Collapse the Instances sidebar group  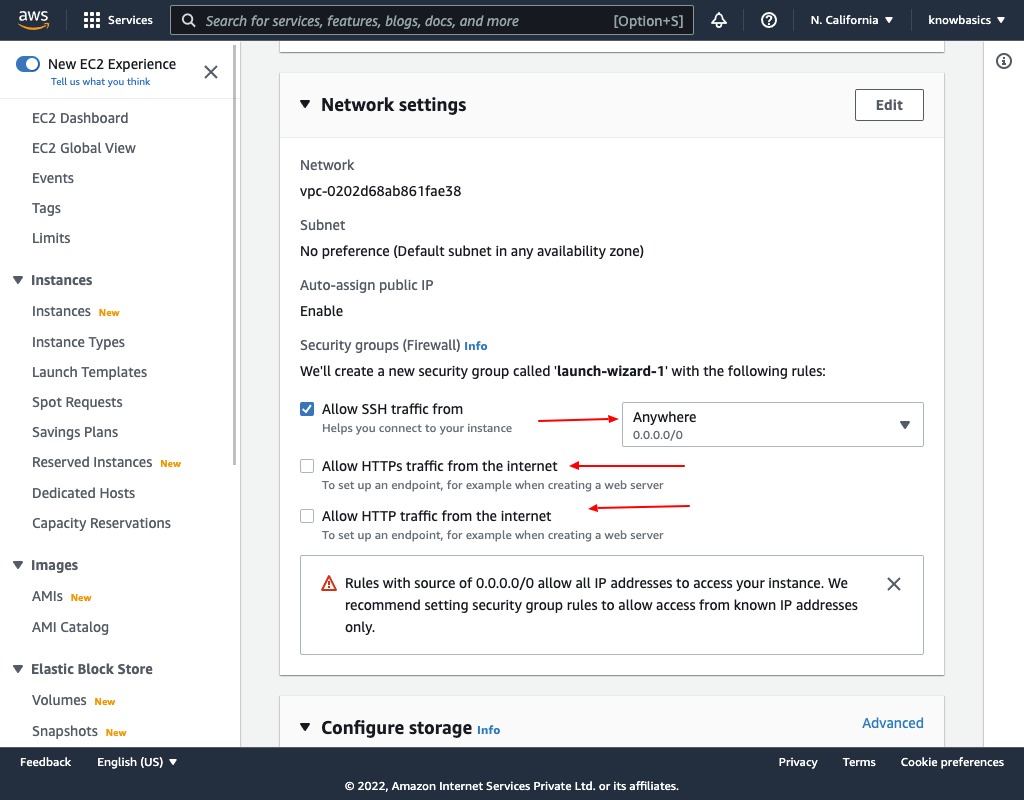[x=18, y=280]
